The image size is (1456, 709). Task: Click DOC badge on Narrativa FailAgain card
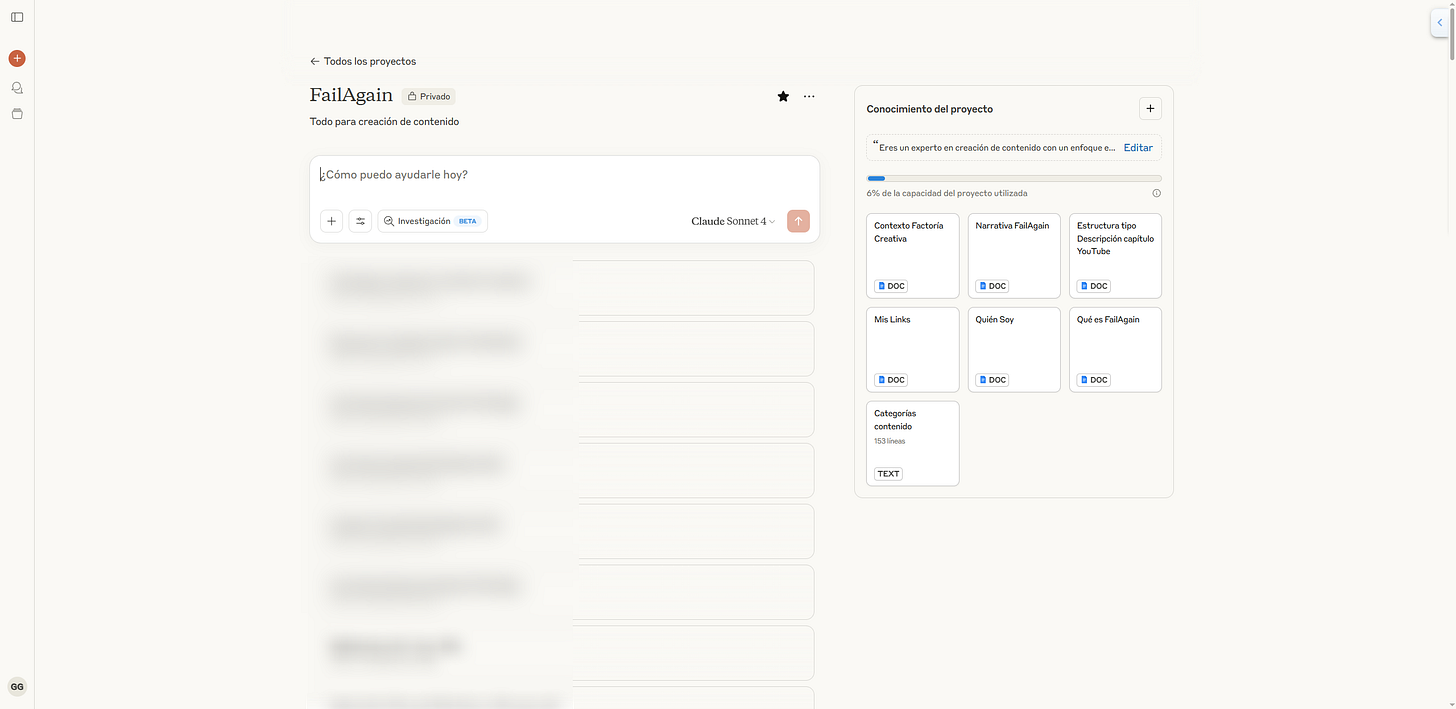(x=992, y=286)
